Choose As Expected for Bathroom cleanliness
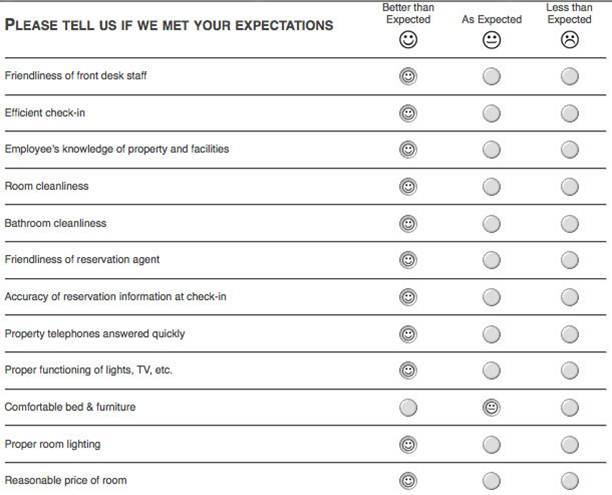This screenshot has width=612, height=495. tap(491, 224)
